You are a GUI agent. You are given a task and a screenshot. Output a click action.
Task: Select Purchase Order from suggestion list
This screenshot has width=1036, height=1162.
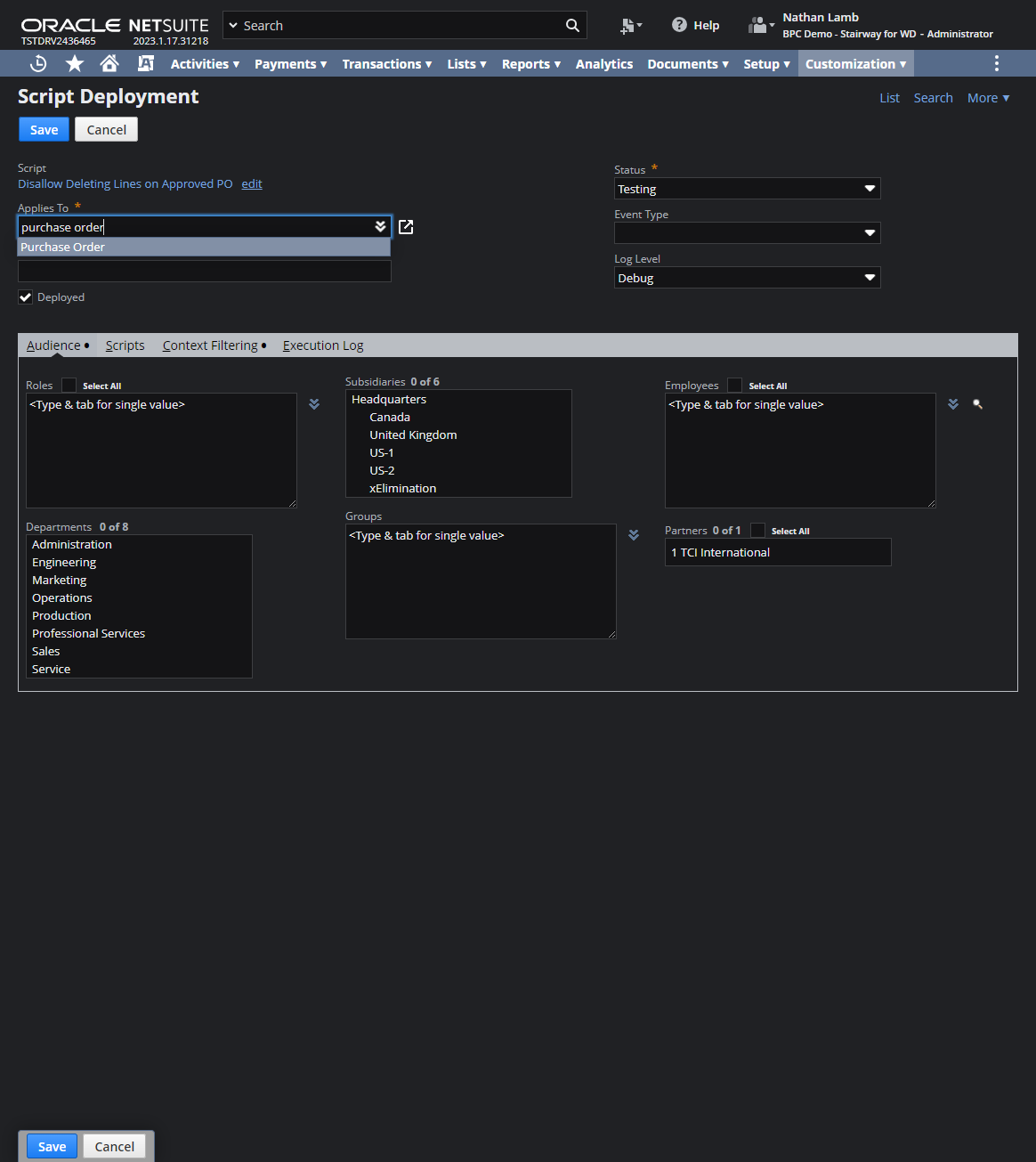tap(204, 247)
